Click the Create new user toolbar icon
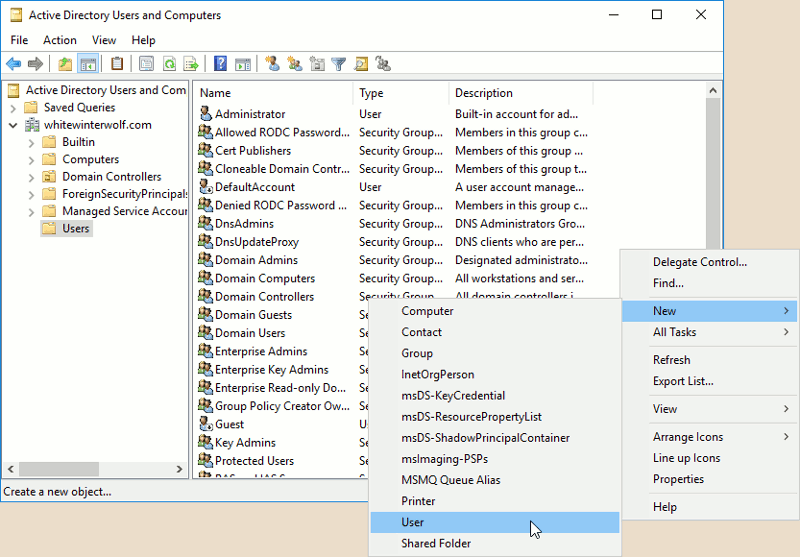This screenshot has height=557, width=800. [x=272, y=64]
